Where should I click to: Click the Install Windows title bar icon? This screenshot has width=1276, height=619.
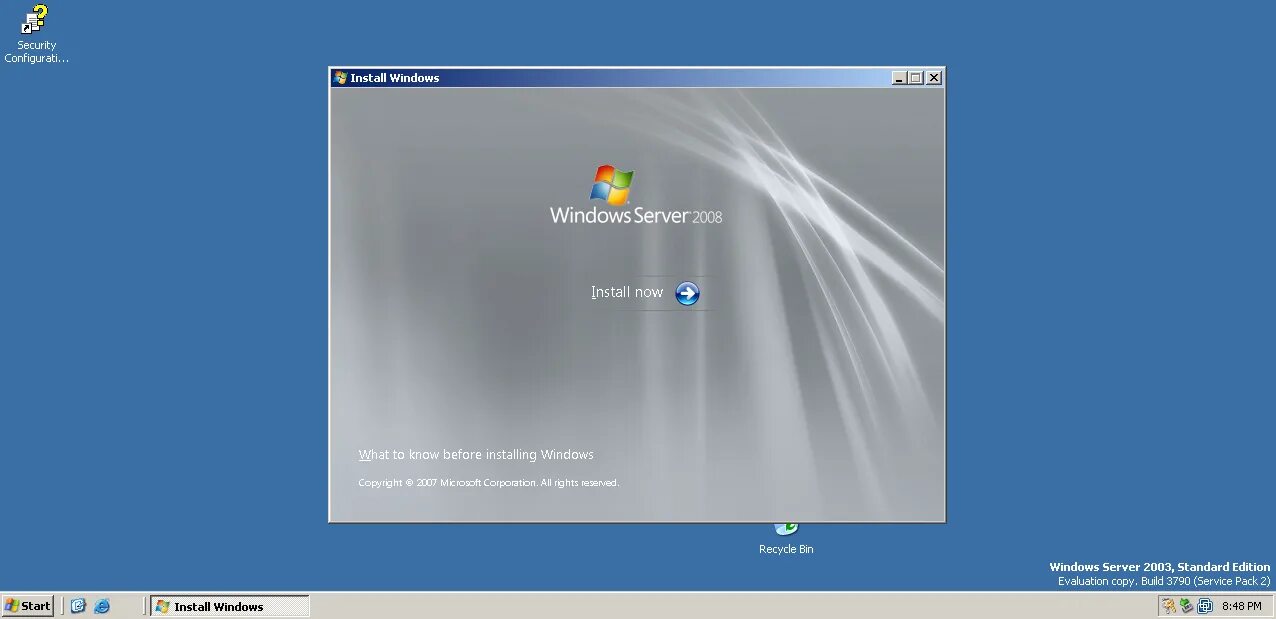pos(340,78)
